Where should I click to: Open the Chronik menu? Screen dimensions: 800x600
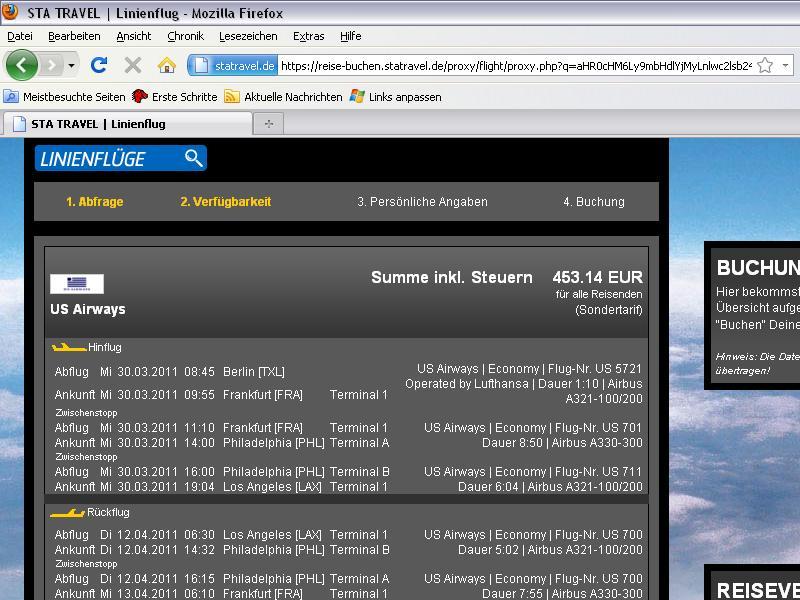[x=186, y=36]
